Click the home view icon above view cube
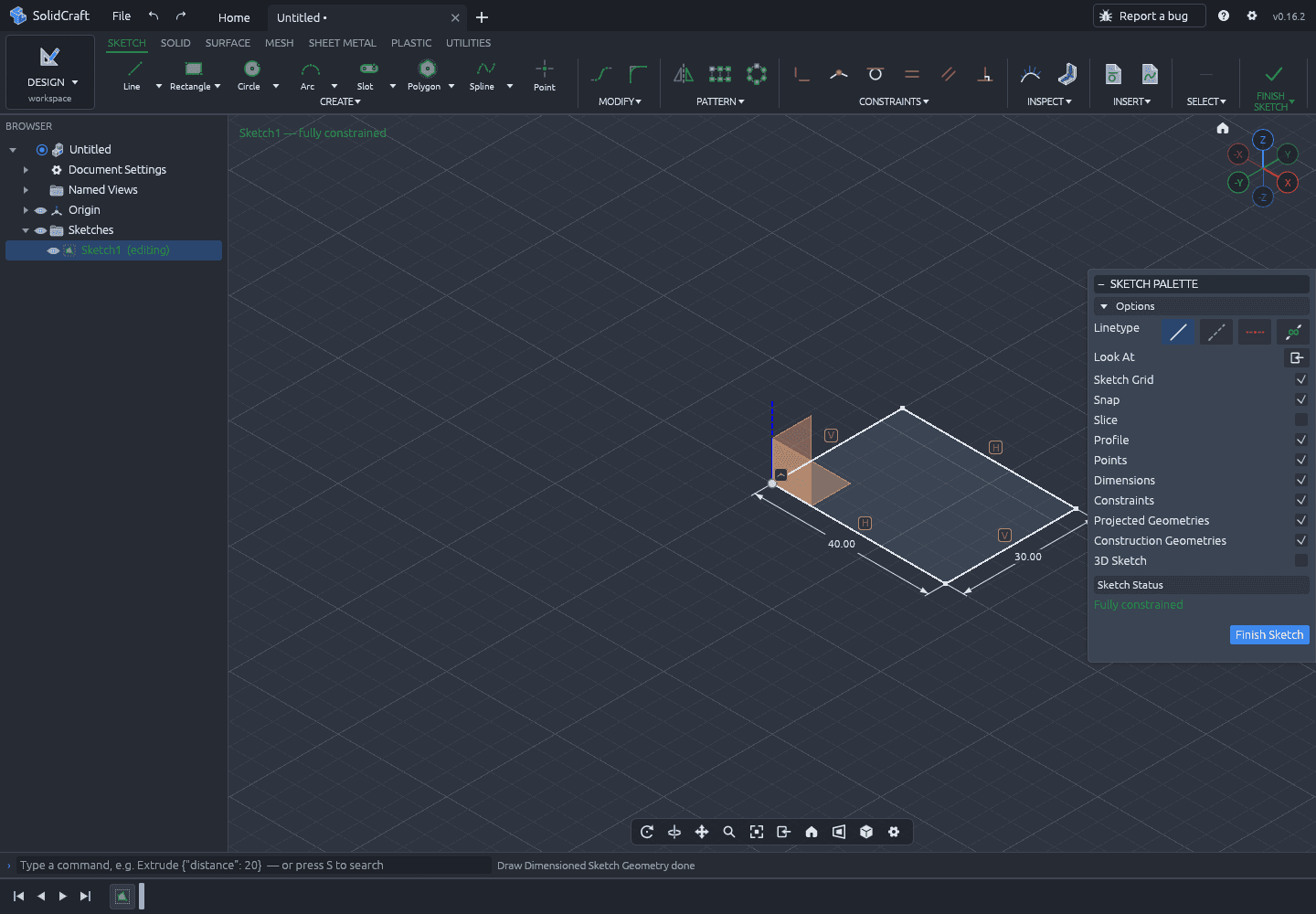This screenshot has height=914, width=1316. (1223, 128)
